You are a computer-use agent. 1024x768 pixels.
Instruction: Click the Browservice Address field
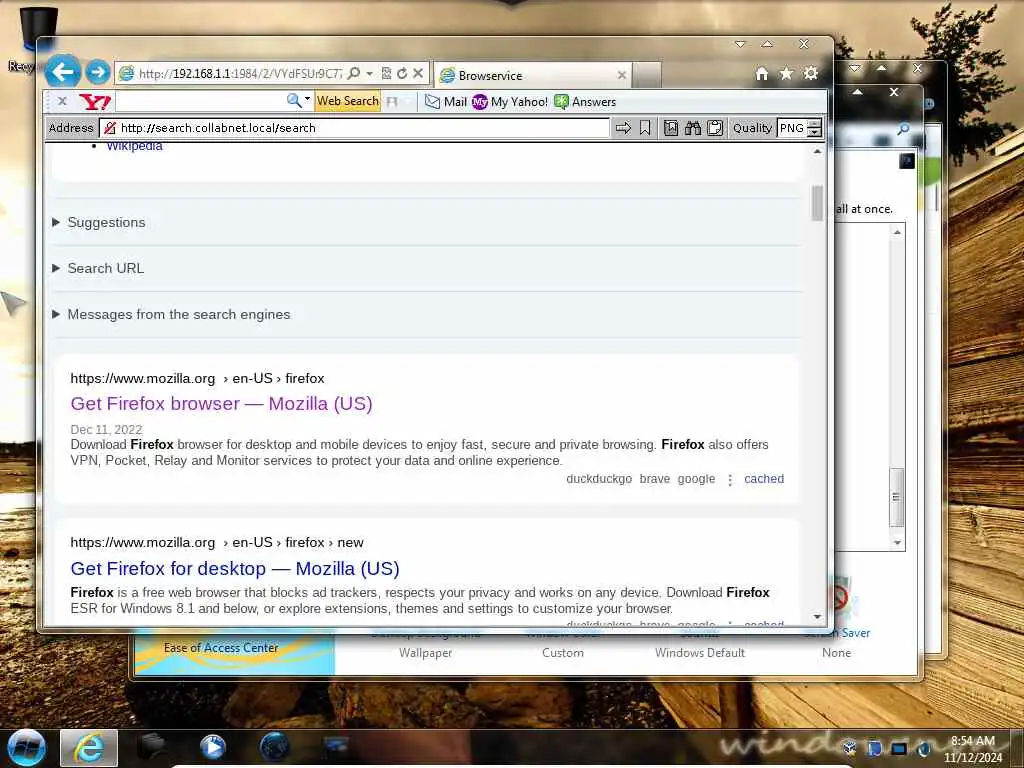click(355, 128)
